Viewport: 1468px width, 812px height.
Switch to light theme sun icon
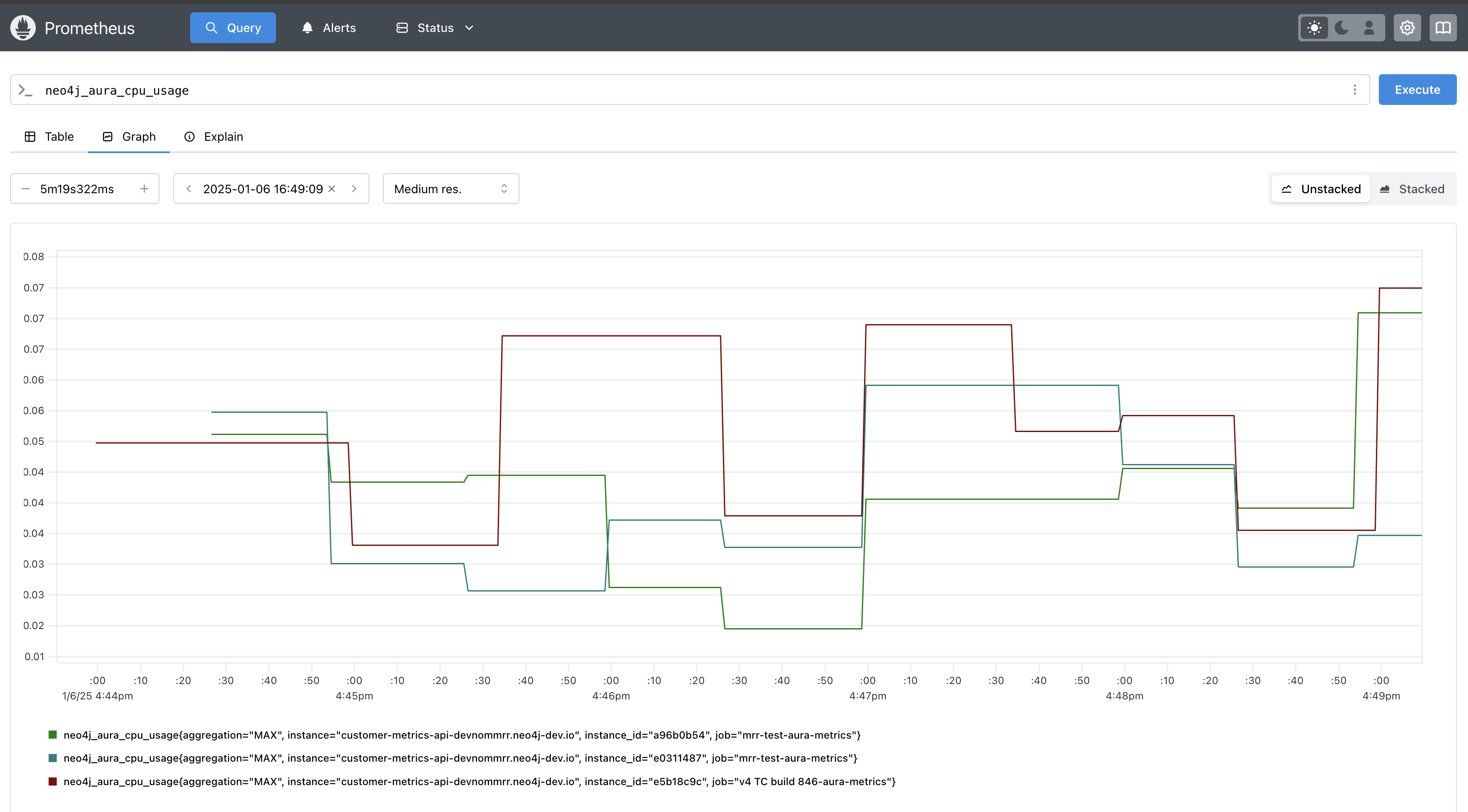1314,28
